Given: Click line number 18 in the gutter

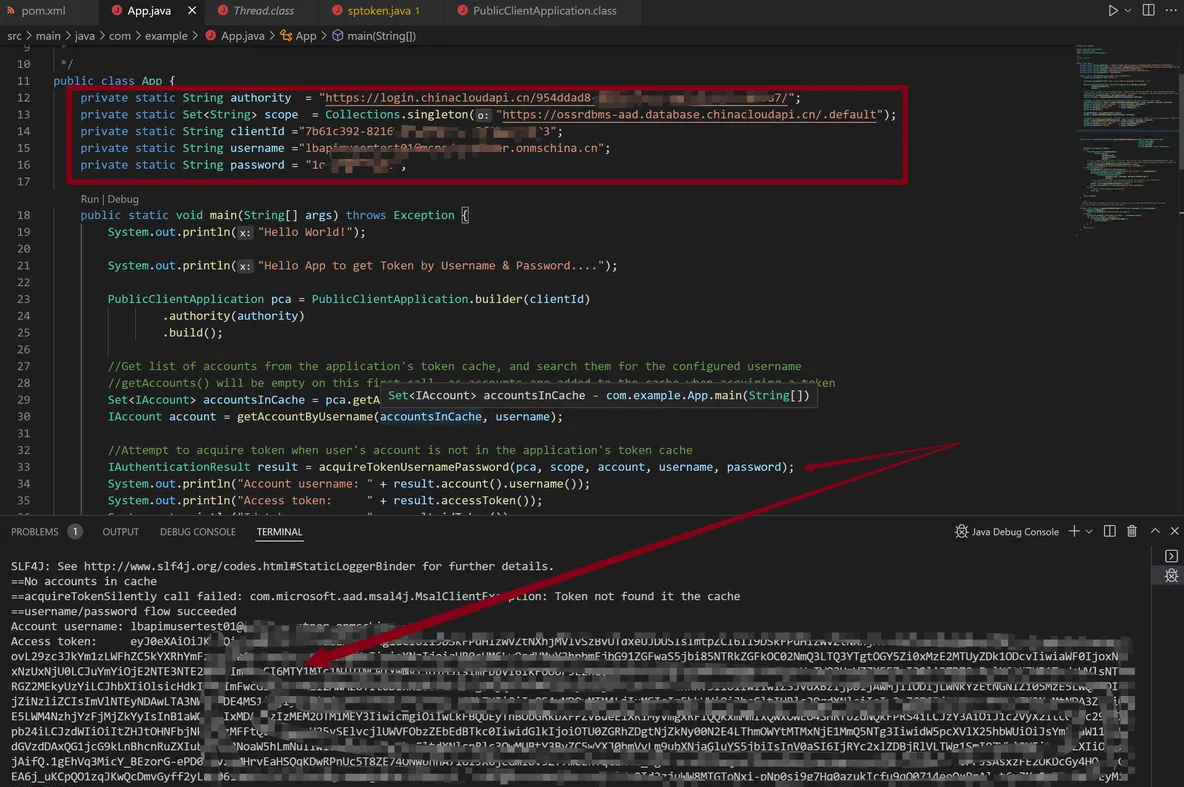Looking at the screenshot, I should [x=23, y=215].
